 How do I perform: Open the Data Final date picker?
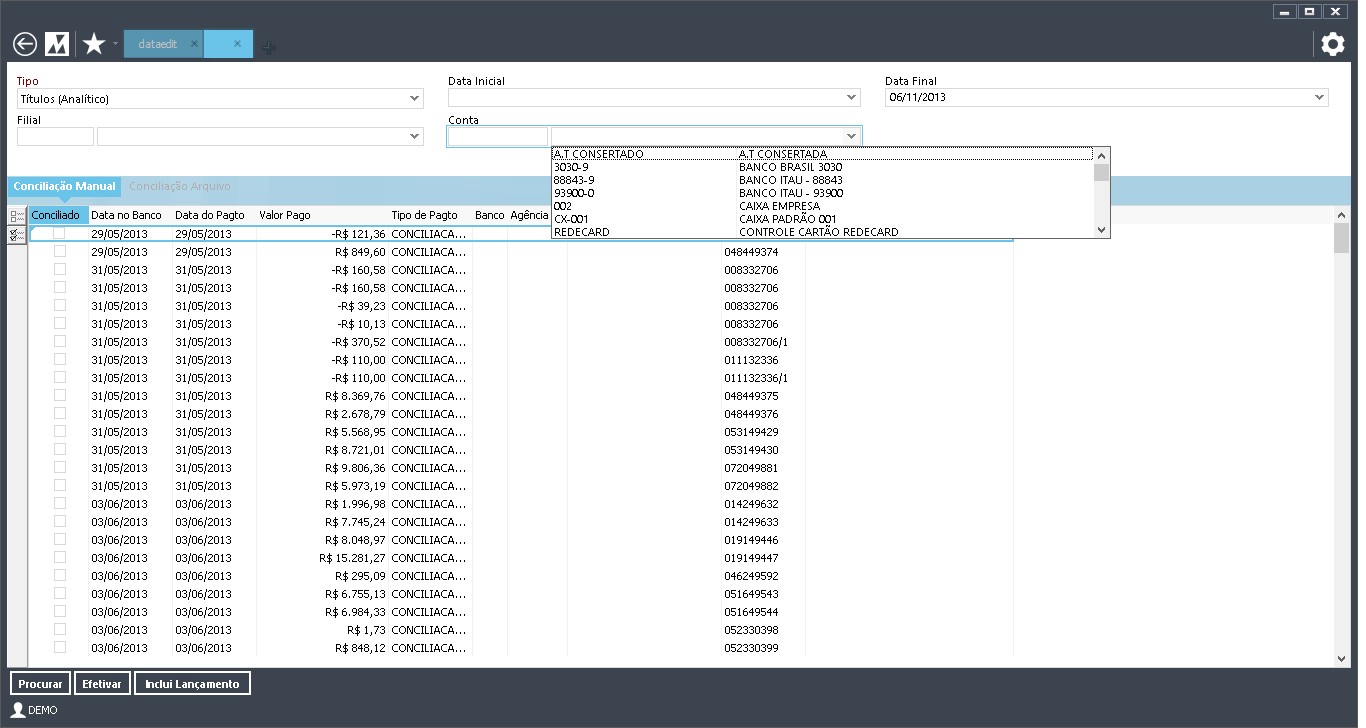[x=1319, y=98]
